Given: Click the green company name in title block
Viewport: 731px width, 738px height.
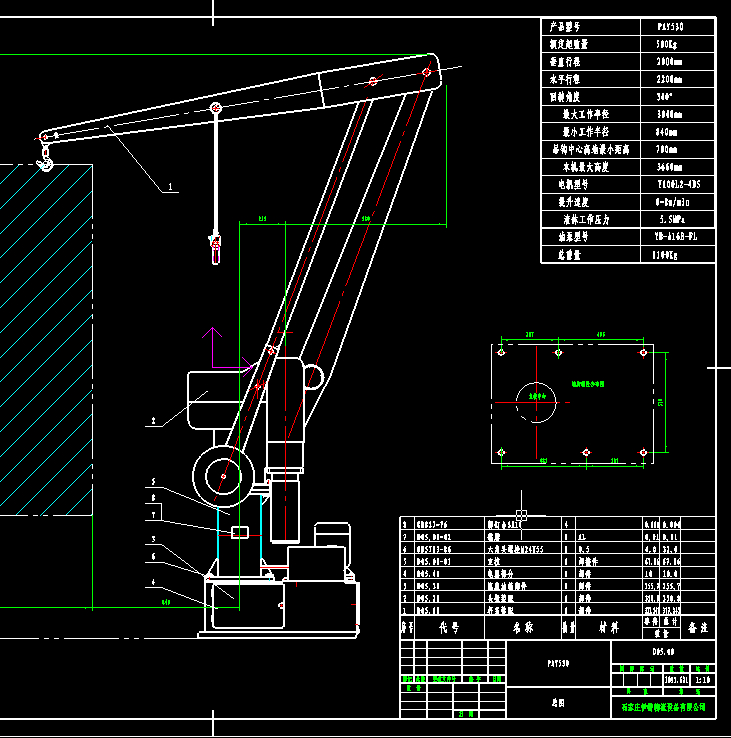Looking at the screenshot, I should pos(663,707).
